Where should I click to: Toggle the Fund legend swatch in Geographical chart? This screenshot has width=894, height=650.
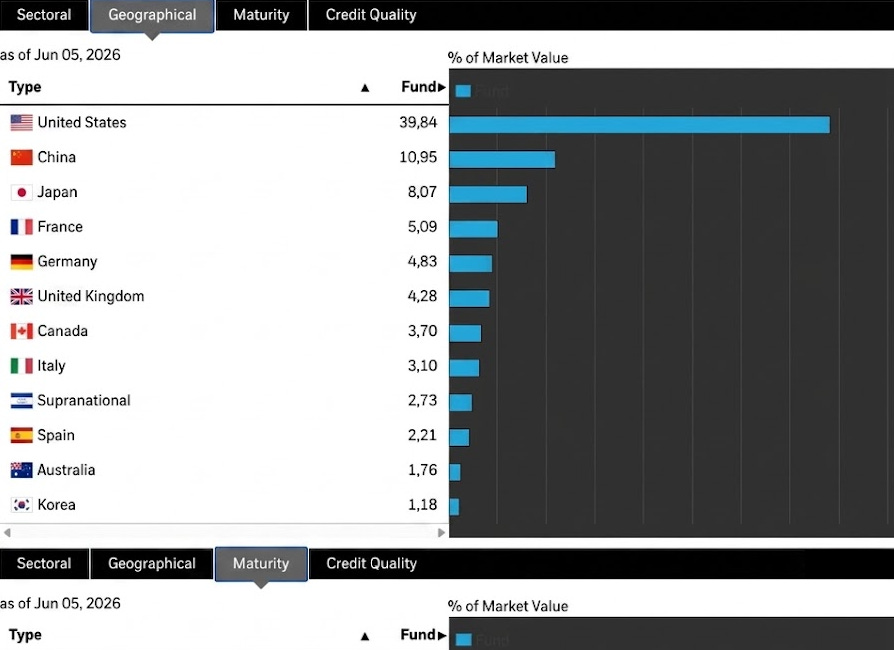click(x=464, y=91)
